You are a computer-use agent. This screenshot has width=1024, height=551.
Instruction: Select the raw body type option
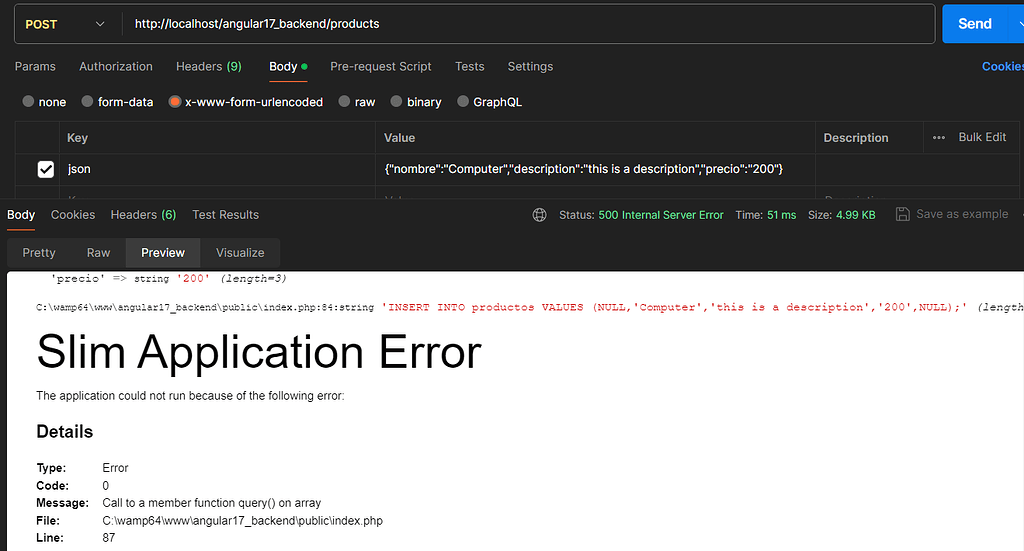(344, 102)
